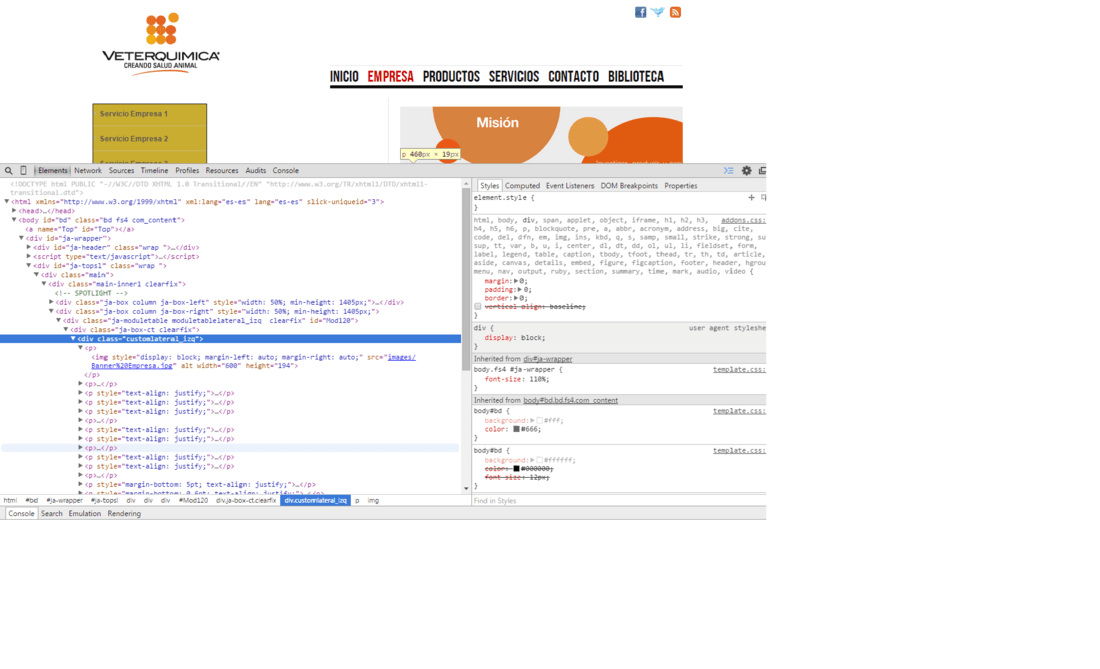The image size is (1100, 669).
Task: Open the PRODUCTOS menu item
Action: 451,76
